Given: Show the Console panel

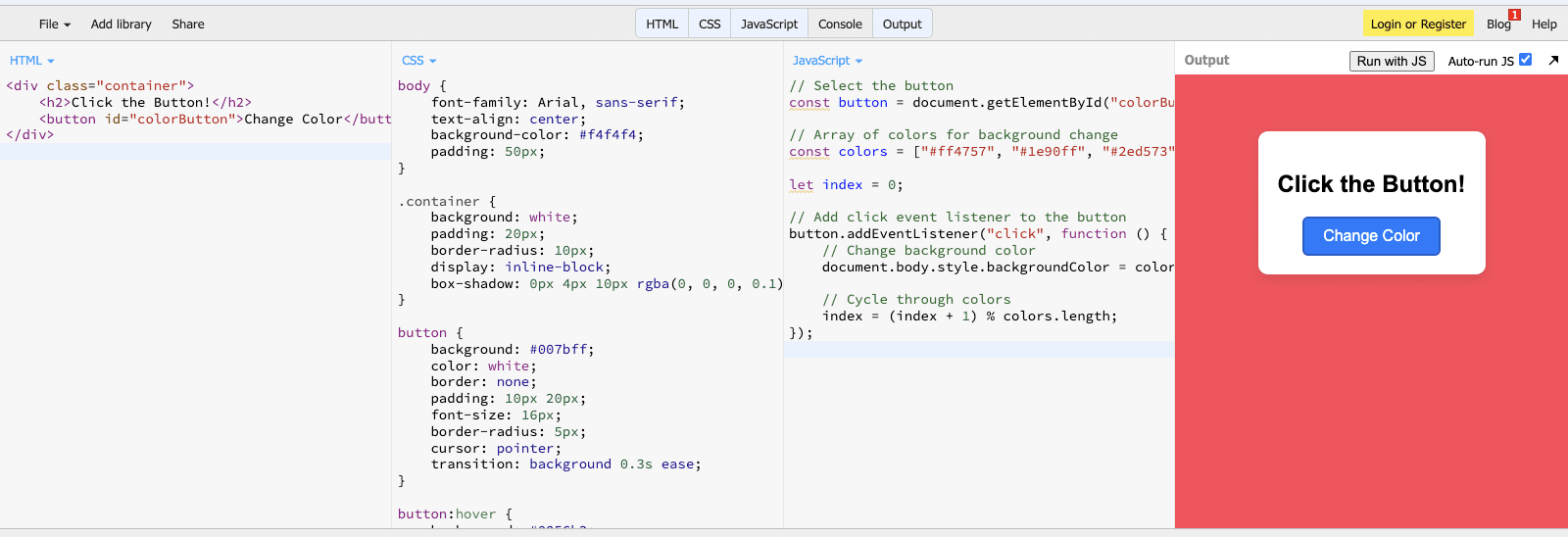Looking at the screenshot, I should point(840,24).
